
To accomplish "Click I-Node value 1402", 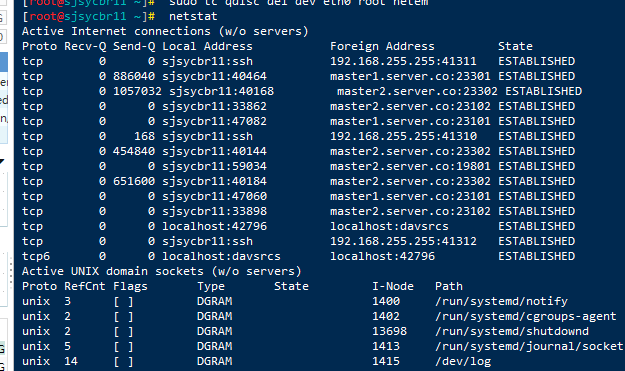I will point(386,316).
